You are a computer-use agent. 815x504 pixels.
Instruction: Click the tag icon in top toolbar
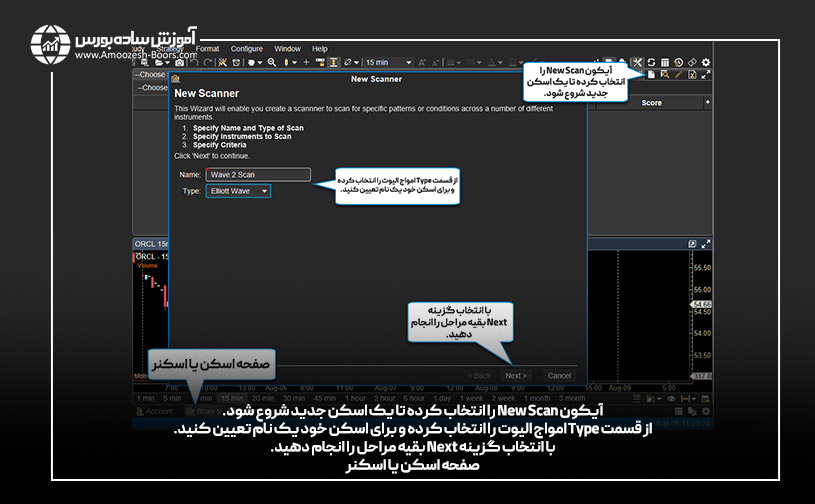point(692,62)
